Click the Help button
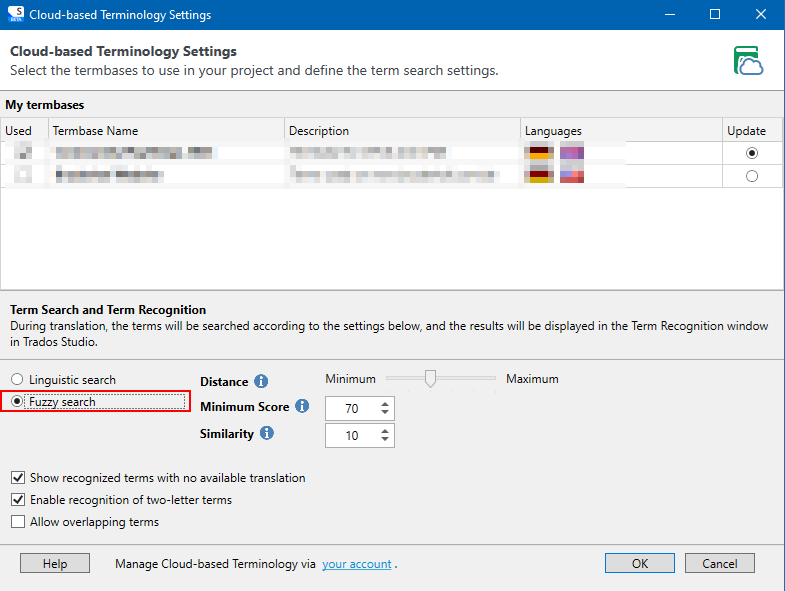The width and height of the screenshot is (785, 591). tap(55, 563)
